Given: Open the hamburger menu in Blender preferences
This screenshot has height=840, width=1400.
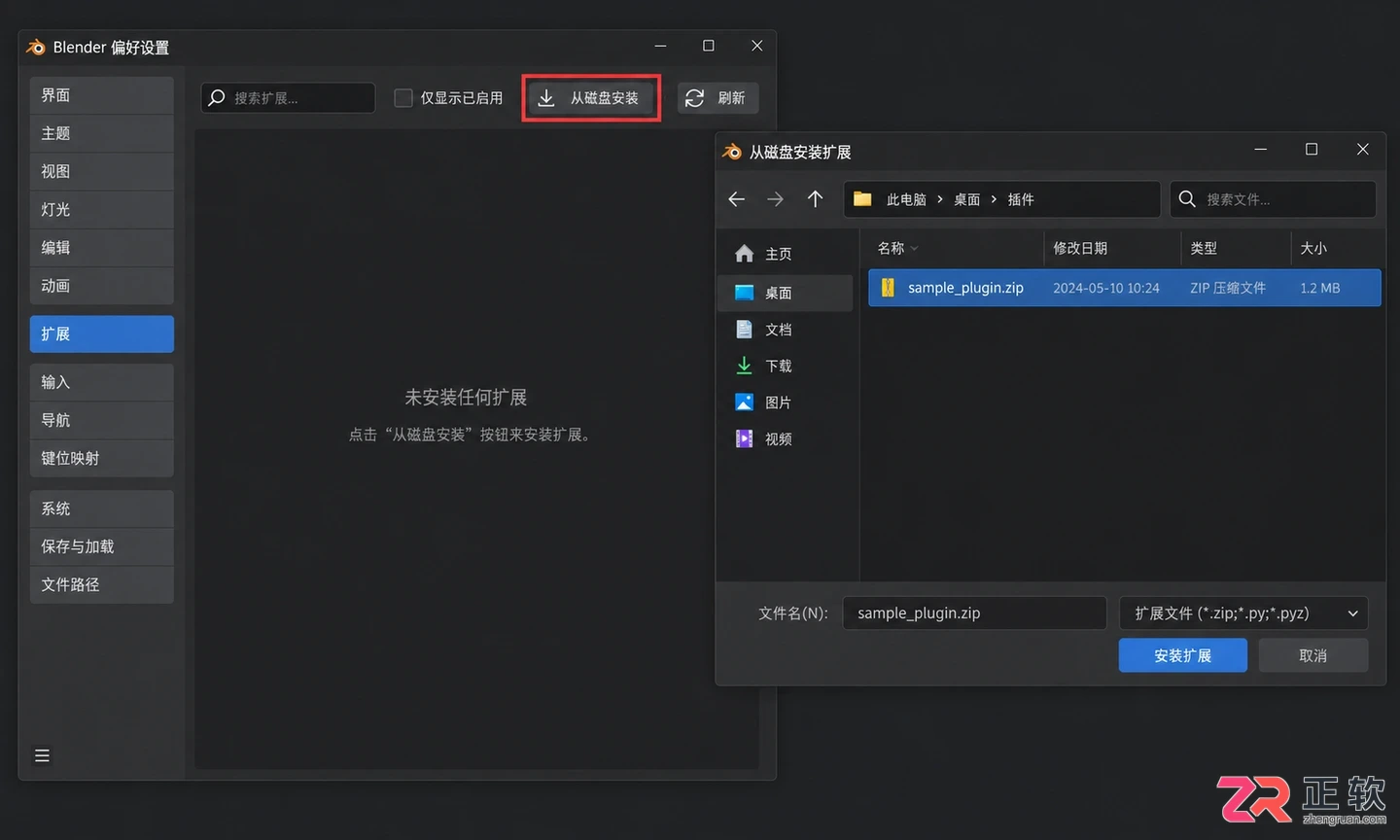Looking at the screenshot, I should (x=42, y=755).
